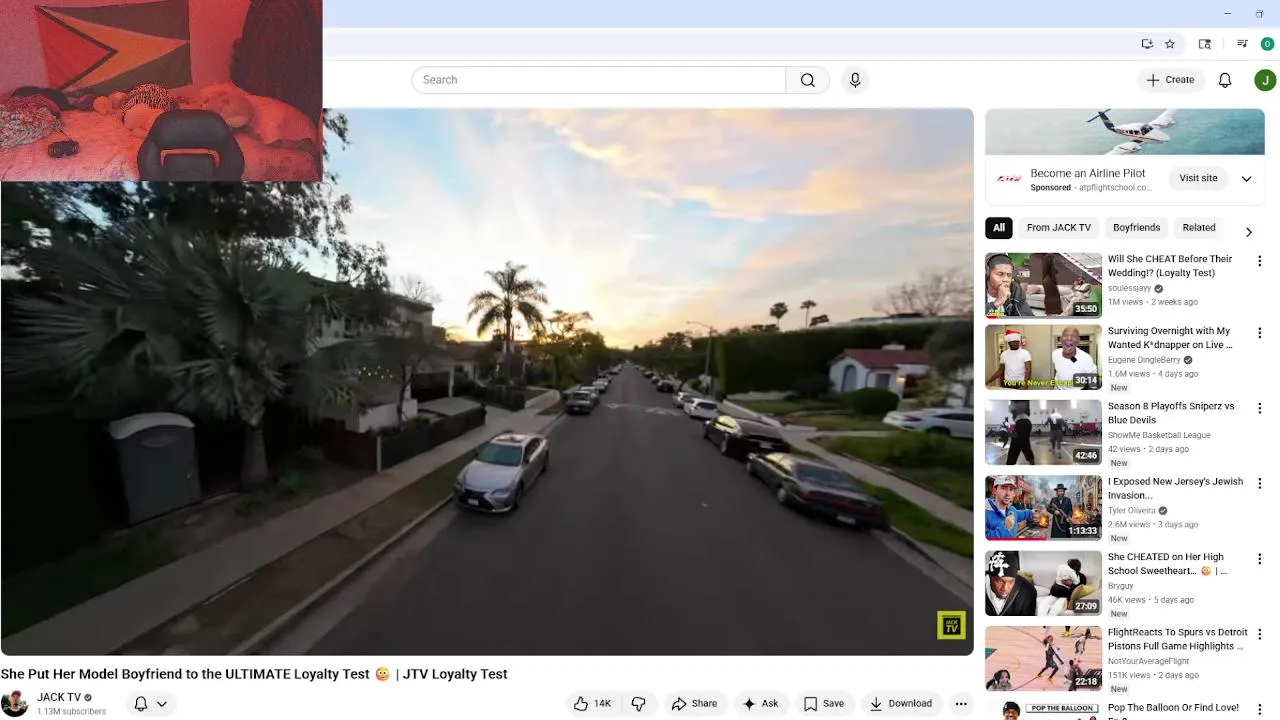Open Will She CHEAT Before Their Wedding thumbnail
This screenshot has width=1280, height=720.
click(x=1043, y=285)
